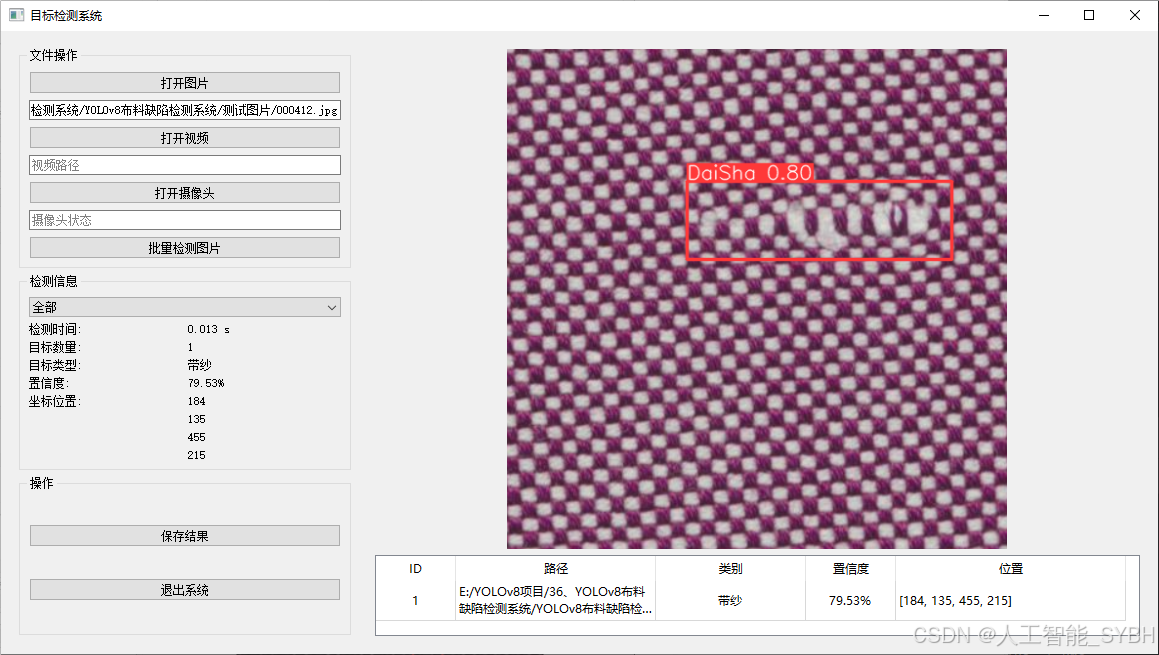Click the ID column header
Screen dimensions: 1159x655
click(x=415, y=569)
